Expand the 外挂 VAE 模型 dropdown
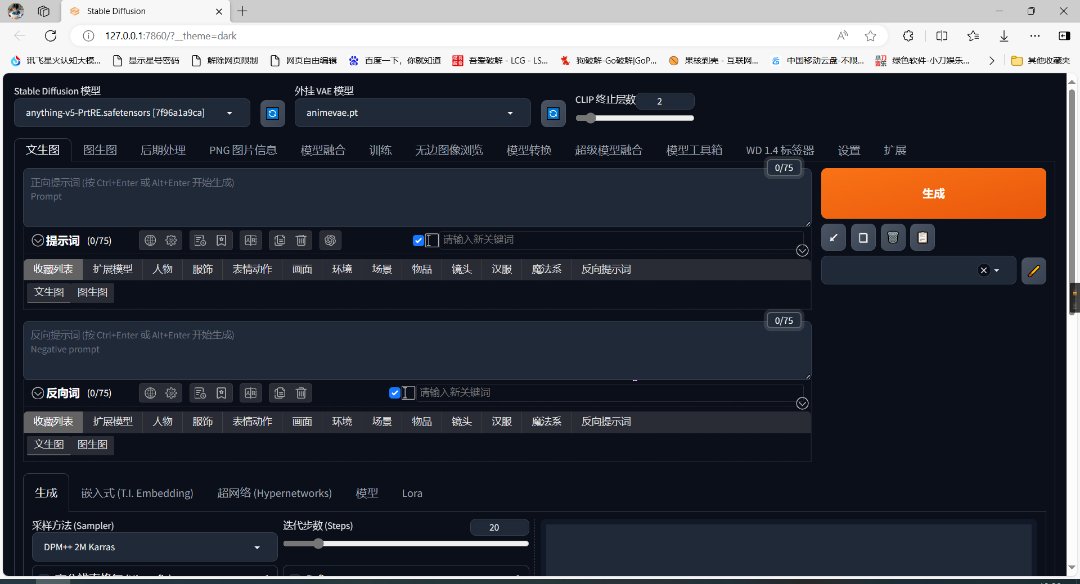Image resolution: width=1080 pixels, height=584 pixels. pos(412,113)
